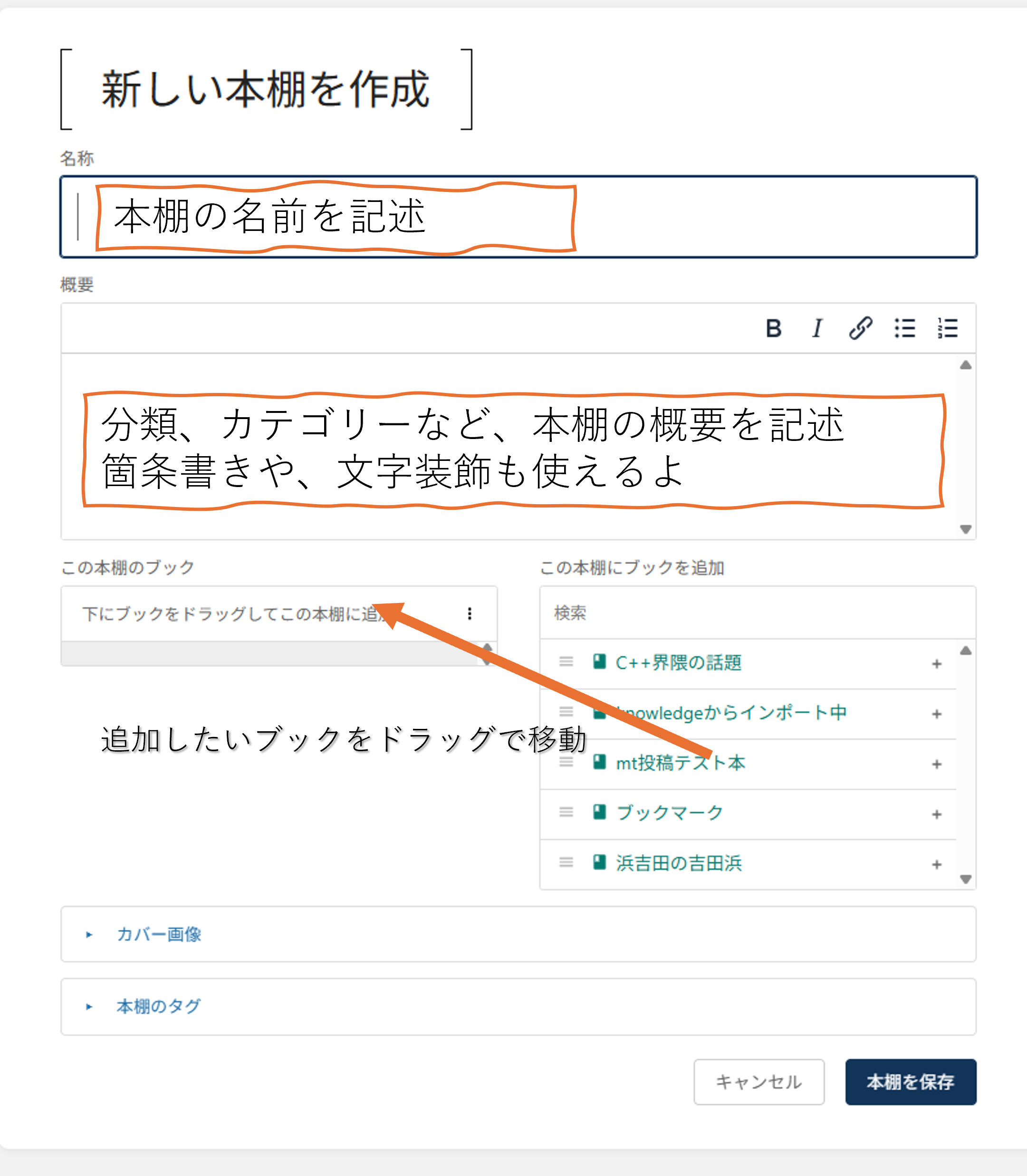Open the three-dot sort options menu
The height and width of the screenshot is (1176, 1027).
click(470, 613)
